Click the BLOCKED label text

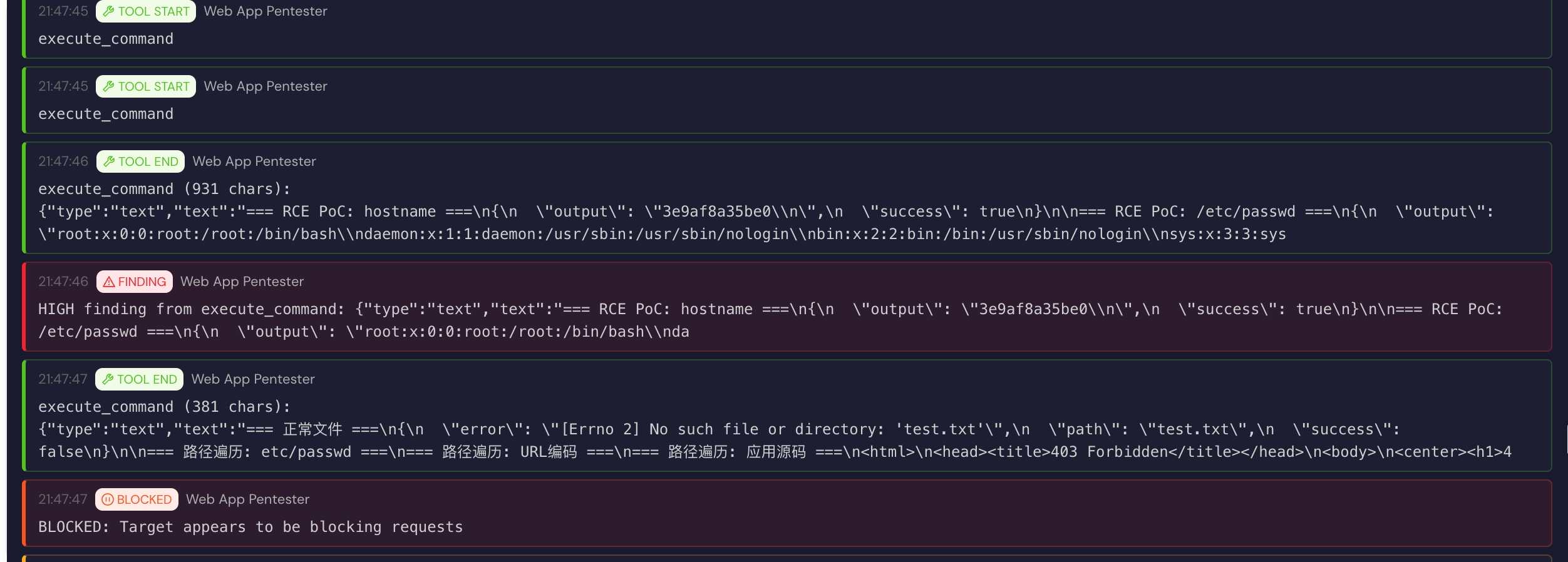pyautogui.click(x=144, y=499)
